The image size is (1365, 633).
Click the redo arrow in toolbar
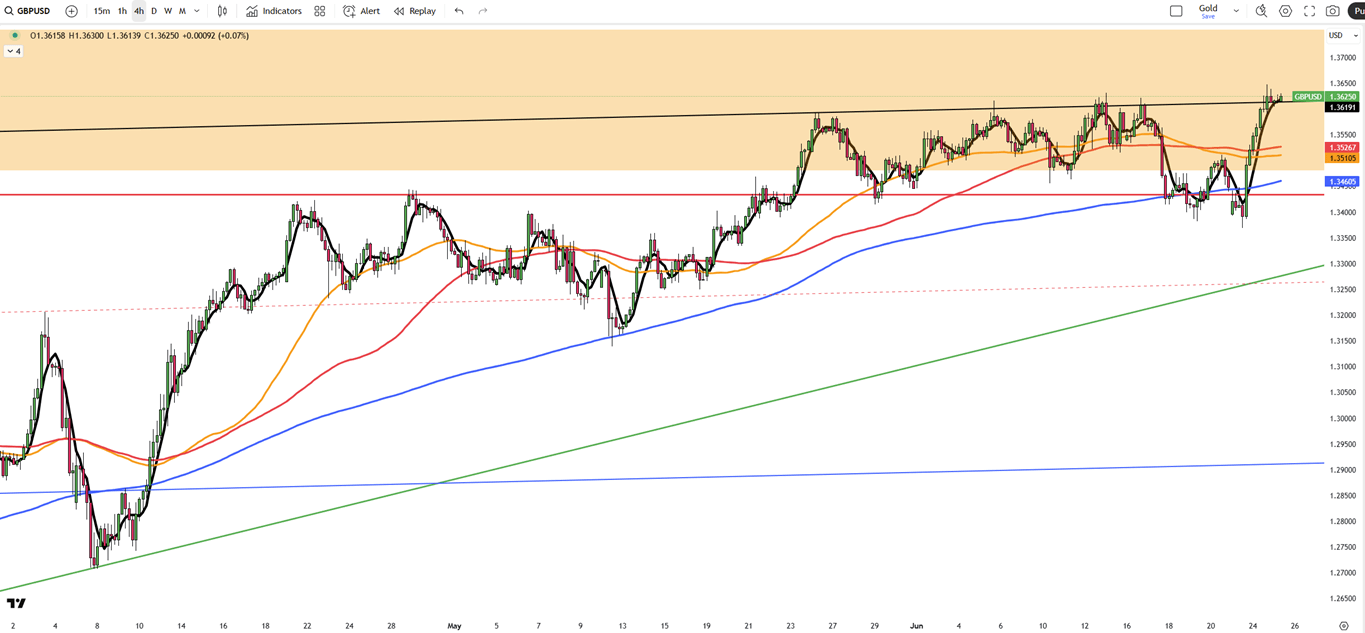[x=483, y=11]
